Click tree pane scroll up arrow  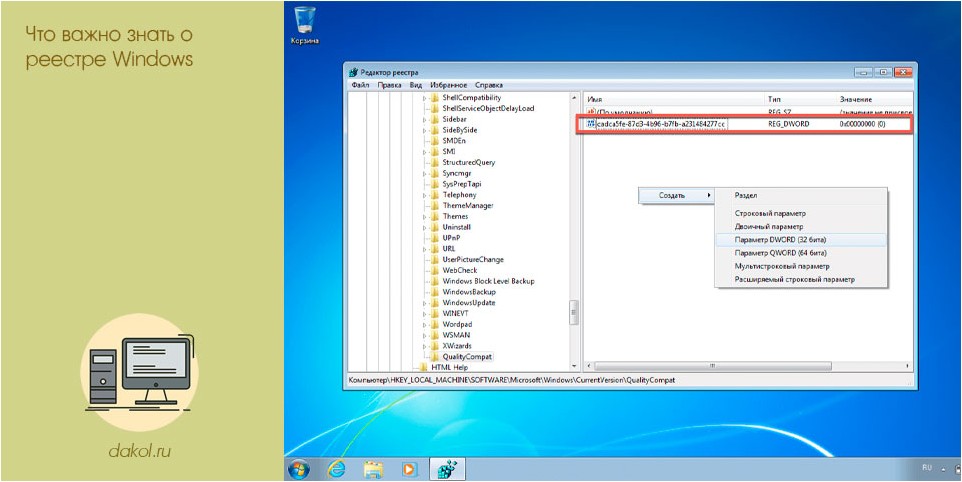(574, 98)
